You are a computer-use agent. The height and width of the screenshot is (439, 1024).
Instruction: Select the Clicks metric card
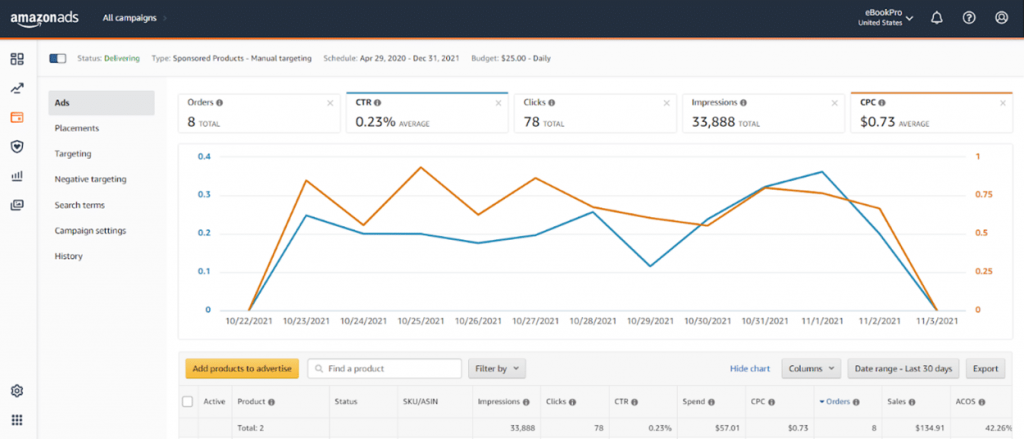point(596,113)
